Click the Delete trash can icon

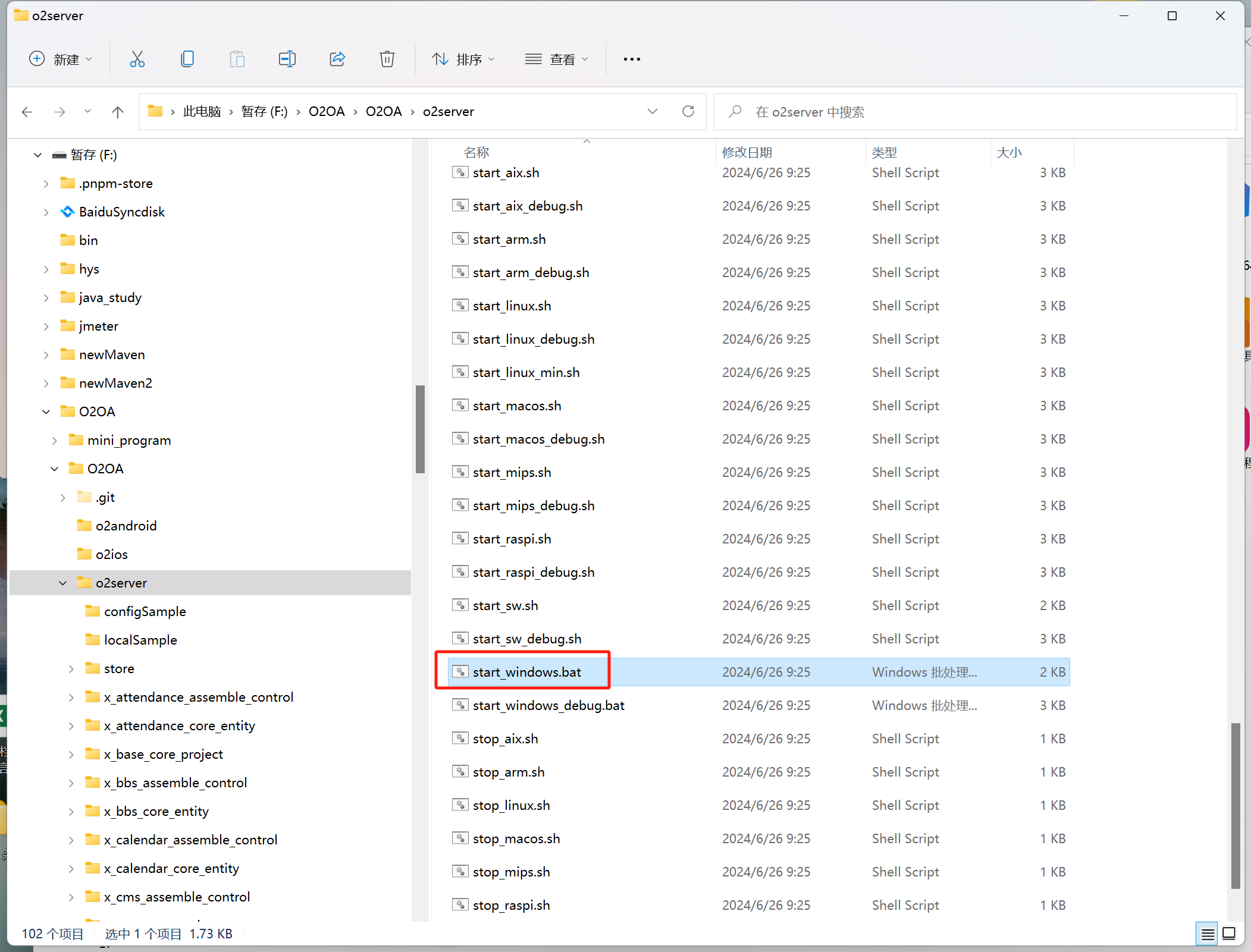click(x=387, y=59)
